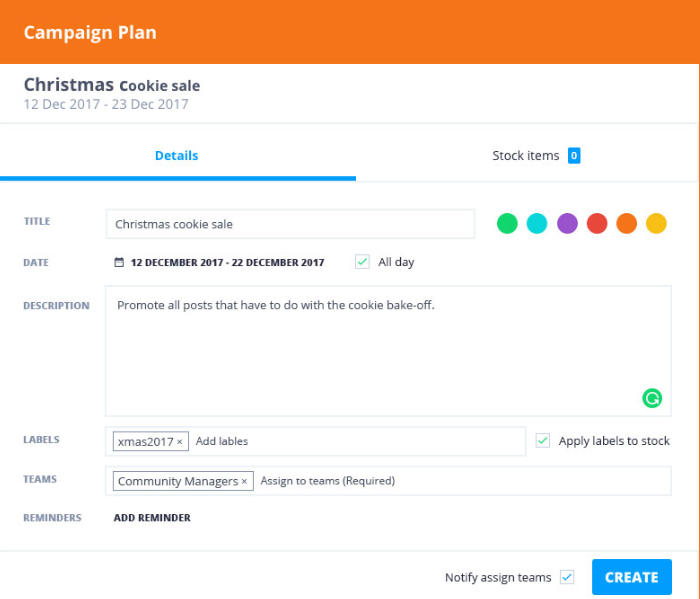Image resolution: width=700 pixels, height=599 pixels.
Task: Open the date range picker
Action: 227,263
